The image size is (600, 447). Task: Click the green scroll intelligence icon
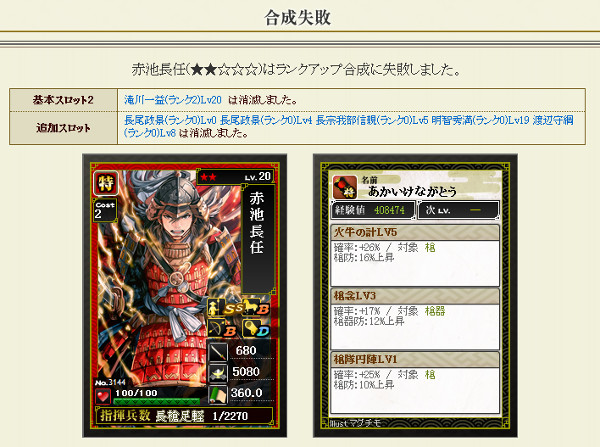[218, 394]
